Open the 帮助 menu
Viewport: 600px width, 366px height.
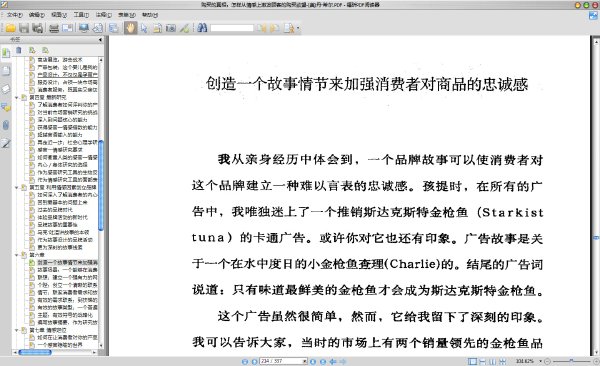click(x=150, y=15)
